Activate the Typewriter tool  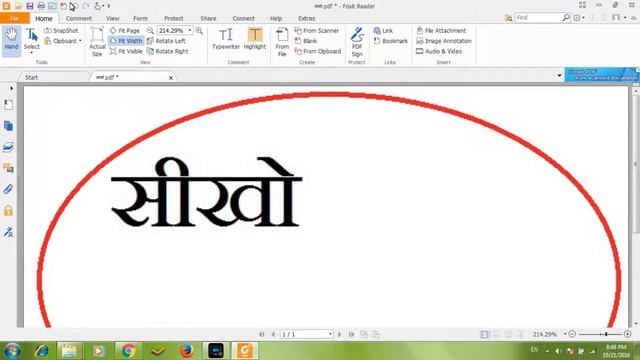pos(226,39)
